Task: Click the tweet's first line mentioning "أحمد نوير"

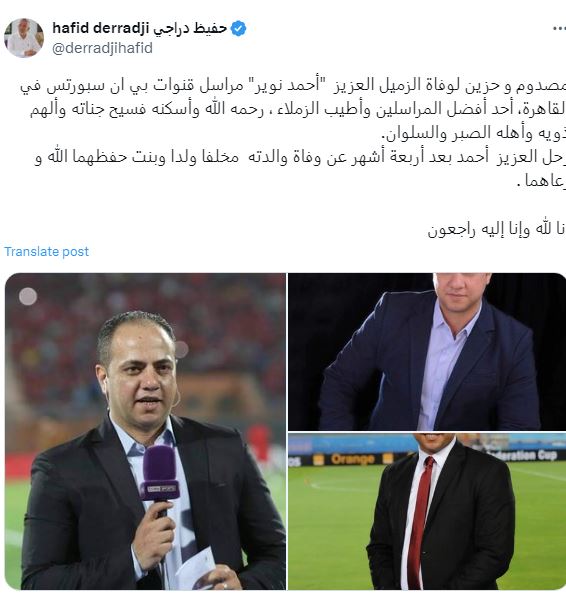Action: 292,86
